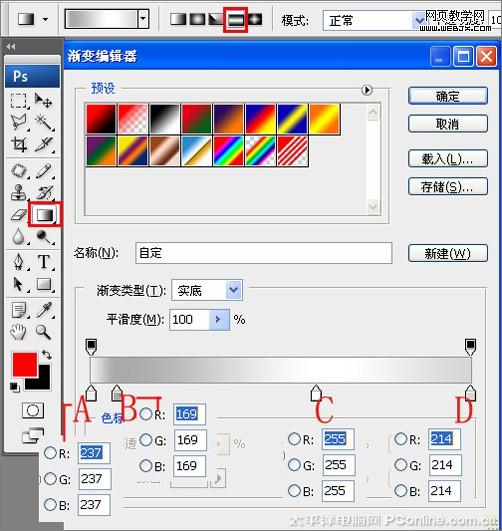Select the Pencil brush tool
This screenshot has width=502, height=531.
point(44,171)
